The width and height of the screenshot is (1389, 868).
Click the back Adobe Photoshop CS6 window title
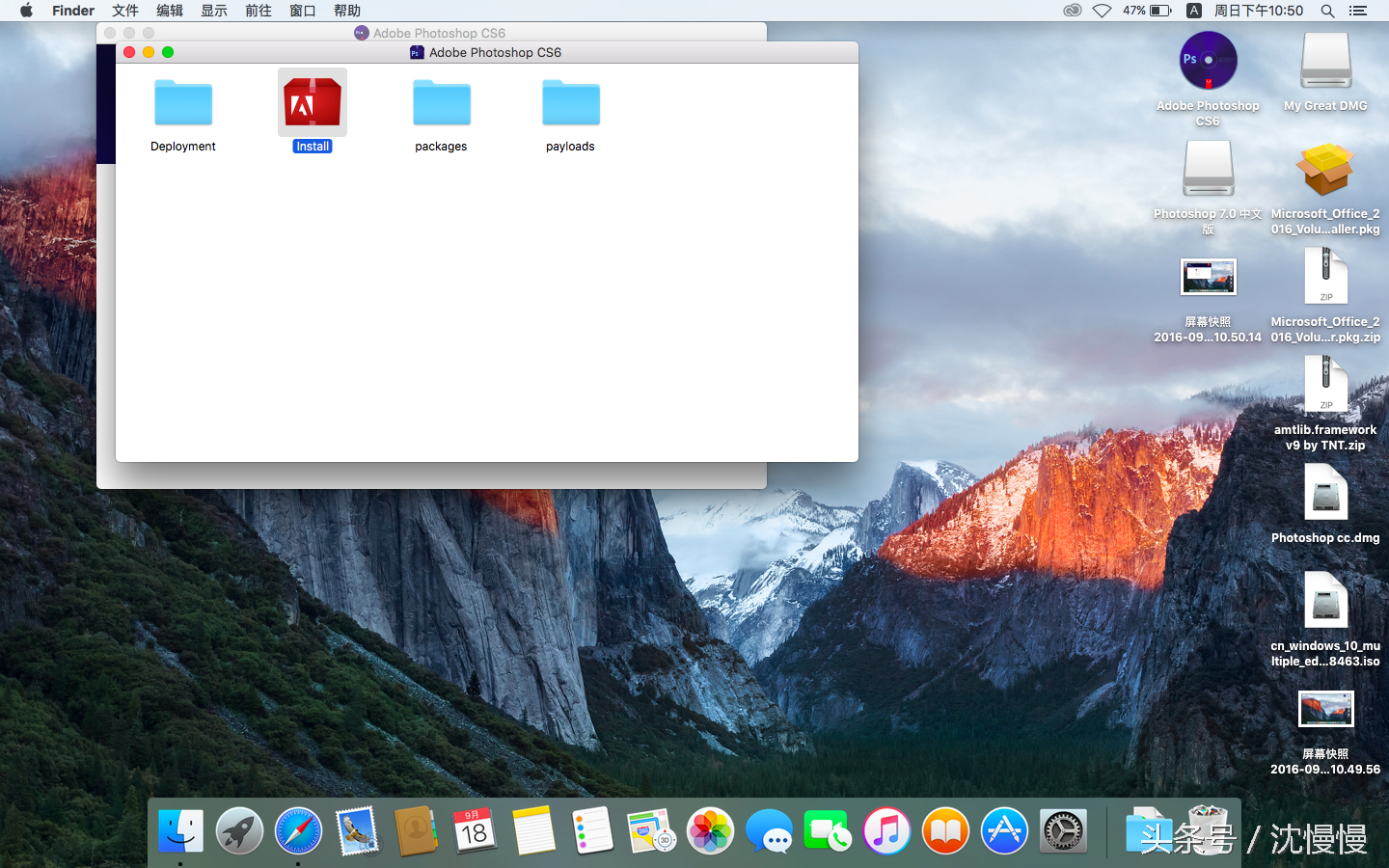(439, 33)
